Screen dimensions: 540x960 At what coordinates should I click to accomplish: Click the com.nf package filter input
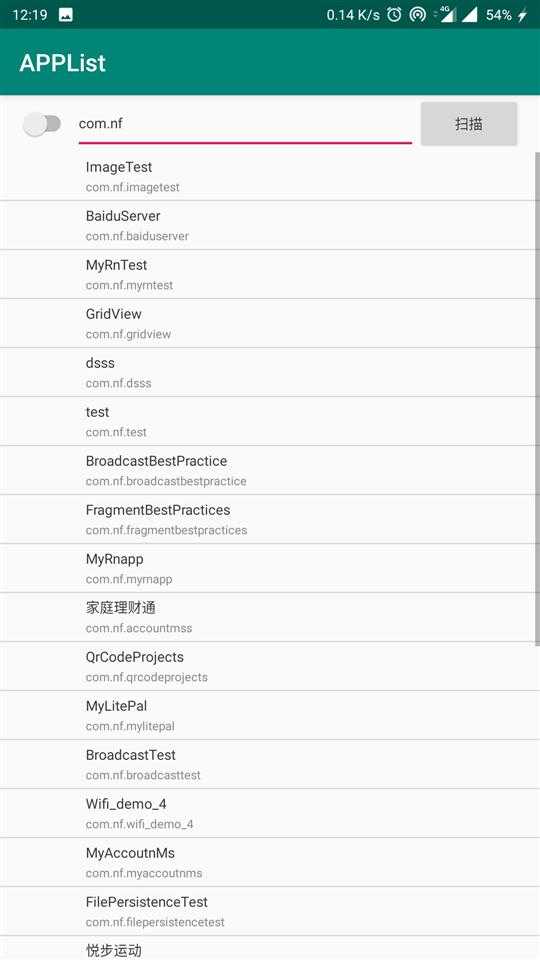[x=245, y=124]
